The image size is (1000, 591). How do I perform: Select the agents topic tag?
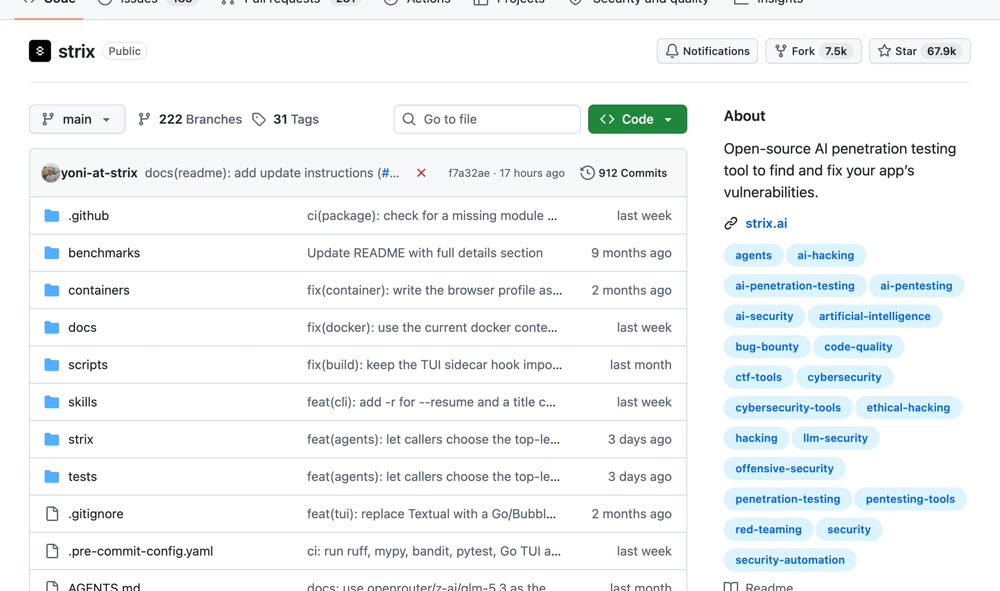[753, 255]
